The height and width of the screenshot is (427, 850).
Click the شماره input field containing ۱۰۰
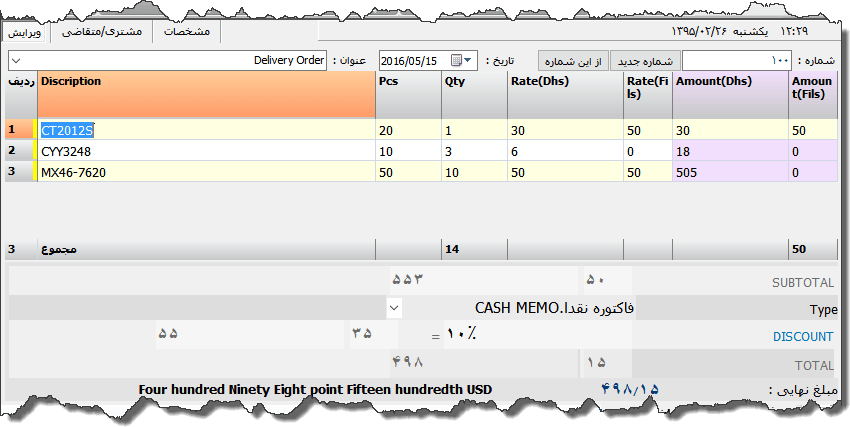737,61
